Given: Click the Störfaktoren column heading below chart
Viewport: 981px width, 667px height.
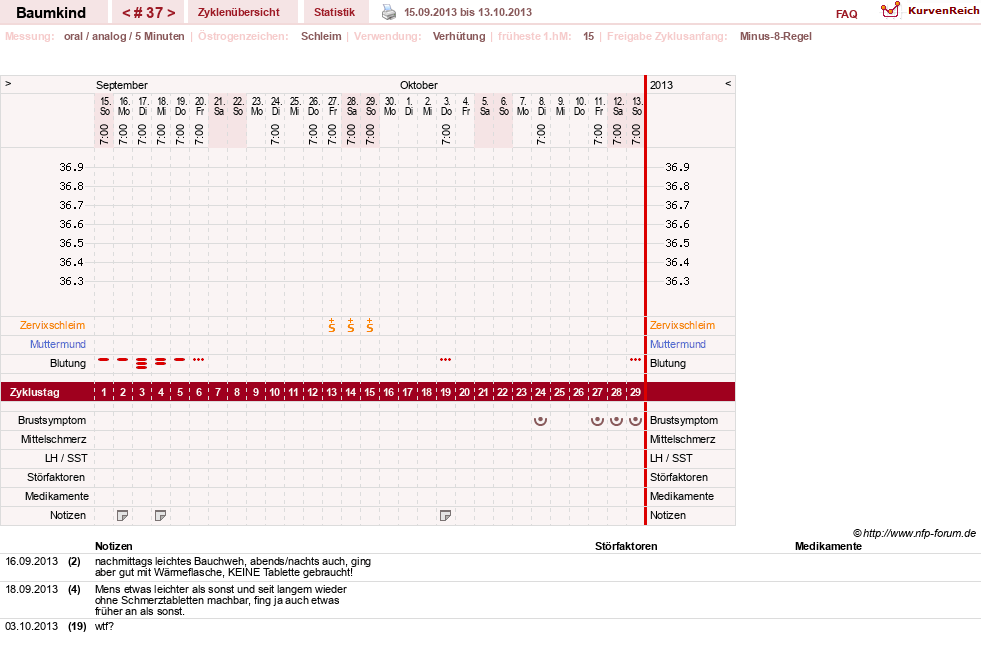Looking at the screenshot, I should [x=626, y=546].
